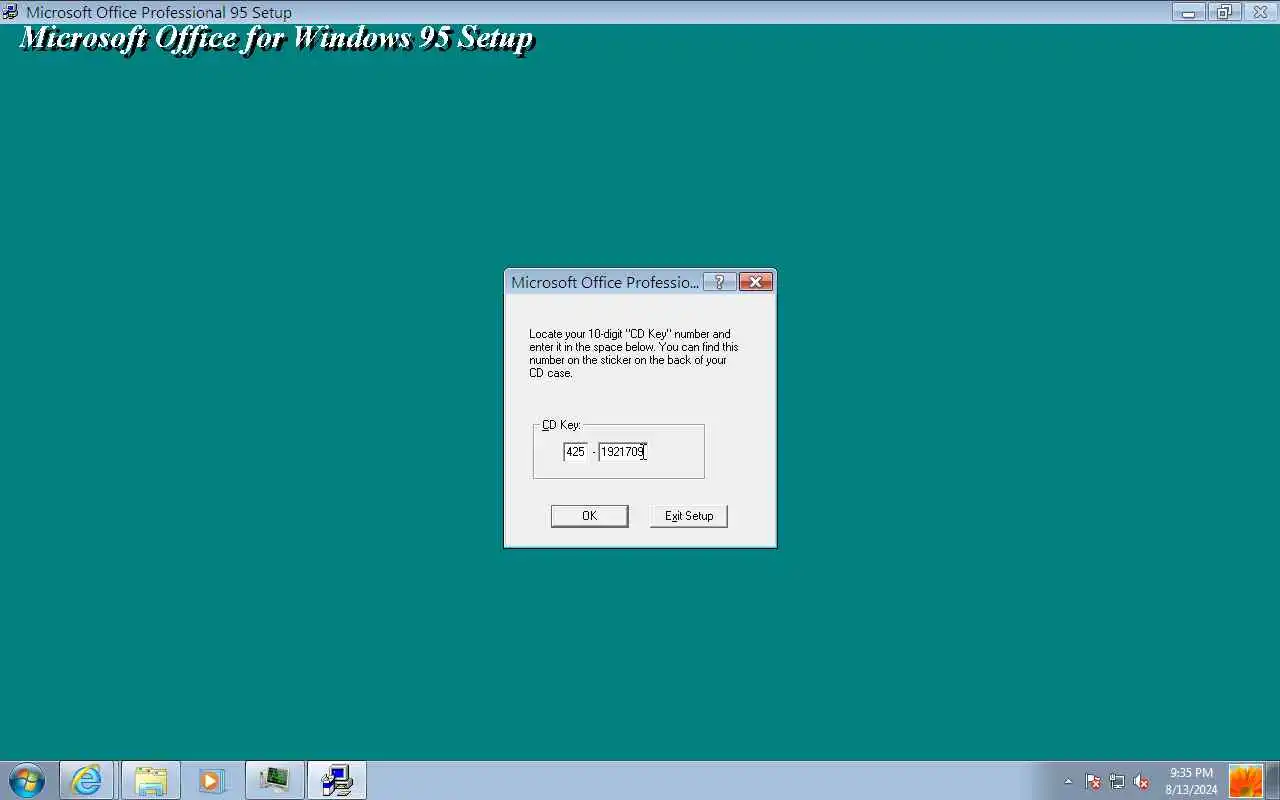Open Windows Media Player from taskbar
Image resolution: width=1280 pixels, height=800 pixels.
pos(211,780)
